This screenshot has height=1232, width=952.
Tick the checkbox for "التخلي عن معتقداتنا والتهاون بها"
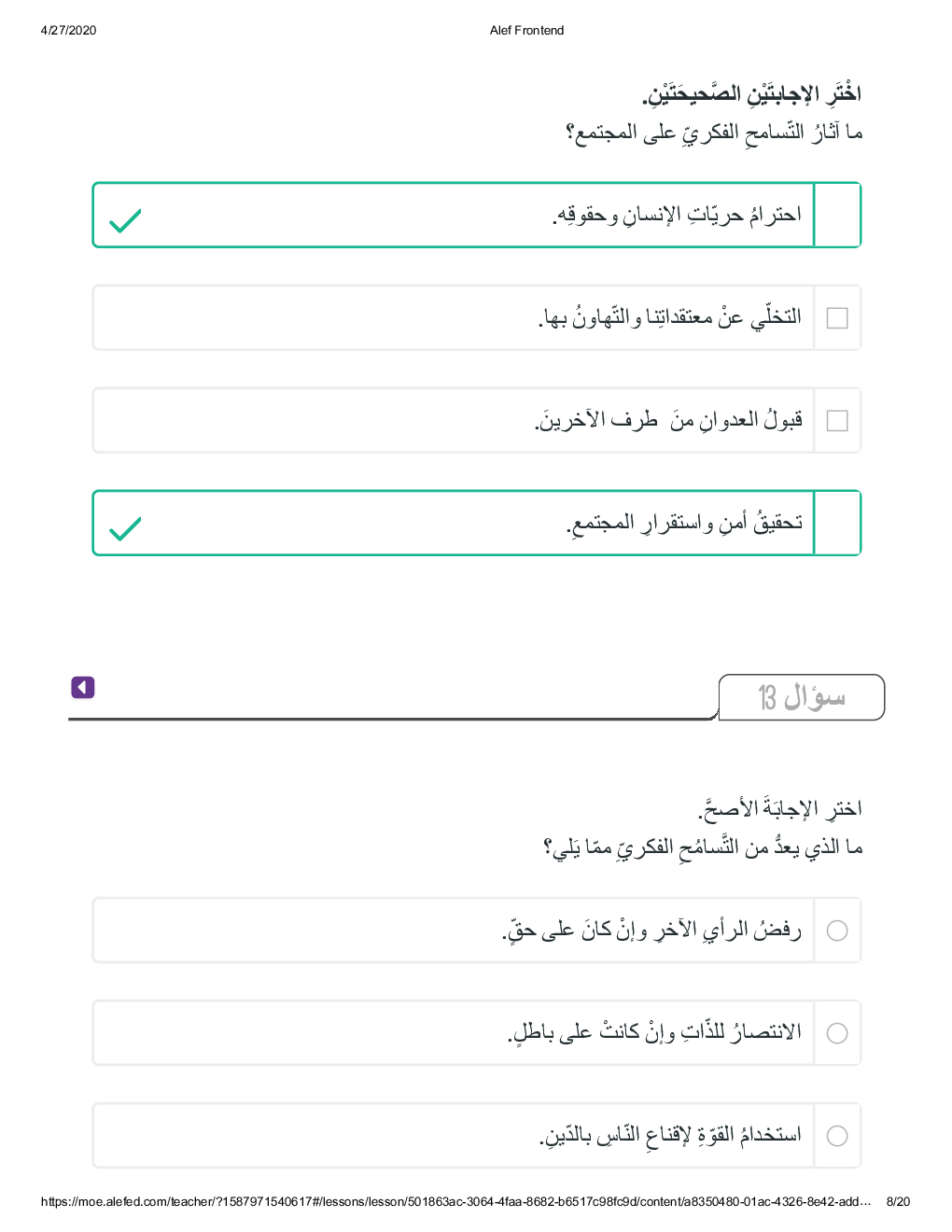click(x=837, y=318)
